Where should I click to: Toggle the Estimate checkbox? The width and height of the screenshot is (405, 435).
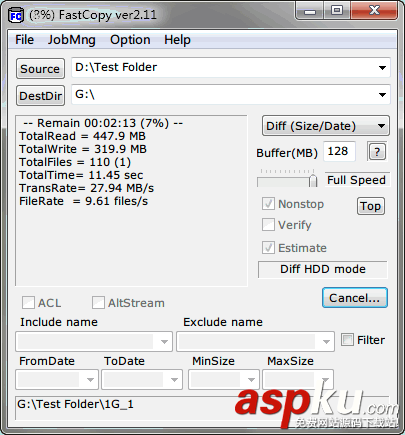(x=268, y=248)
